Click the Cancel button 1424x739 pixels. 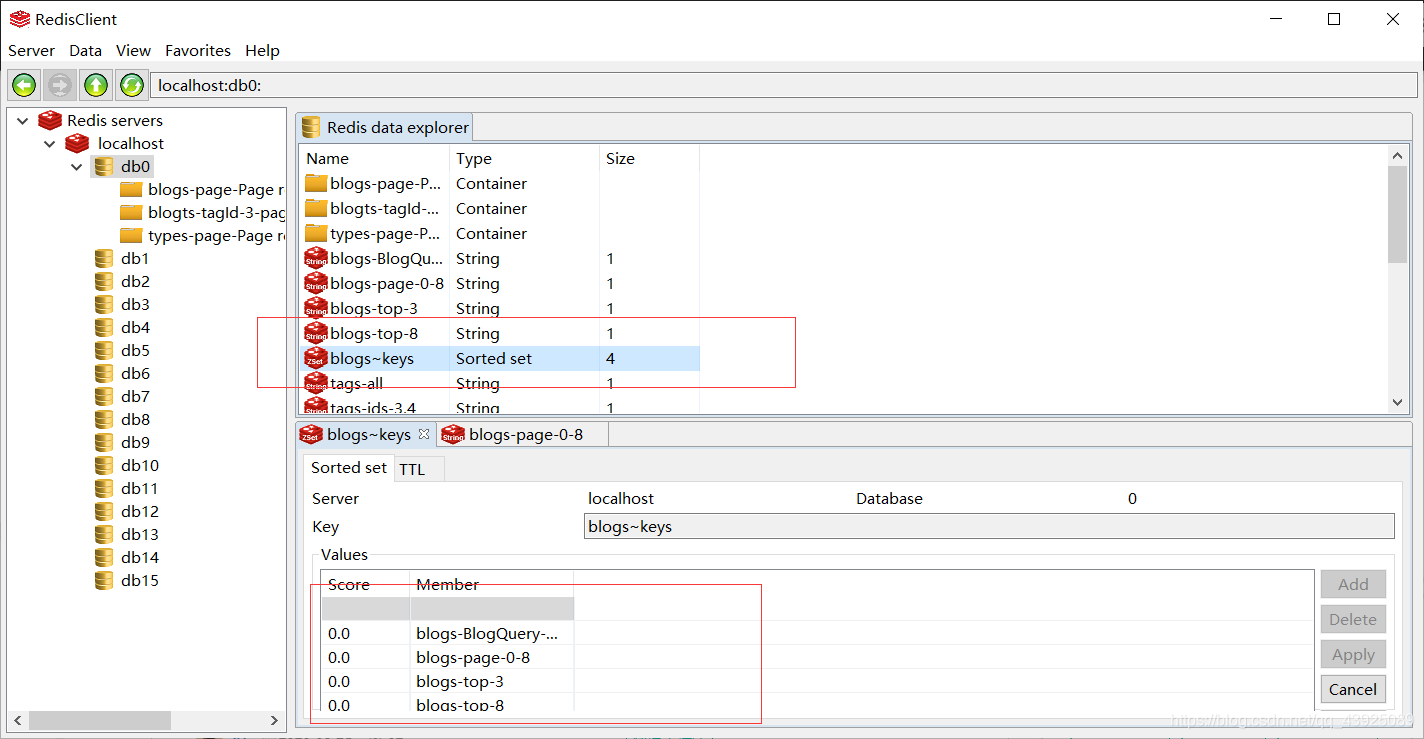click(1353, 689)
